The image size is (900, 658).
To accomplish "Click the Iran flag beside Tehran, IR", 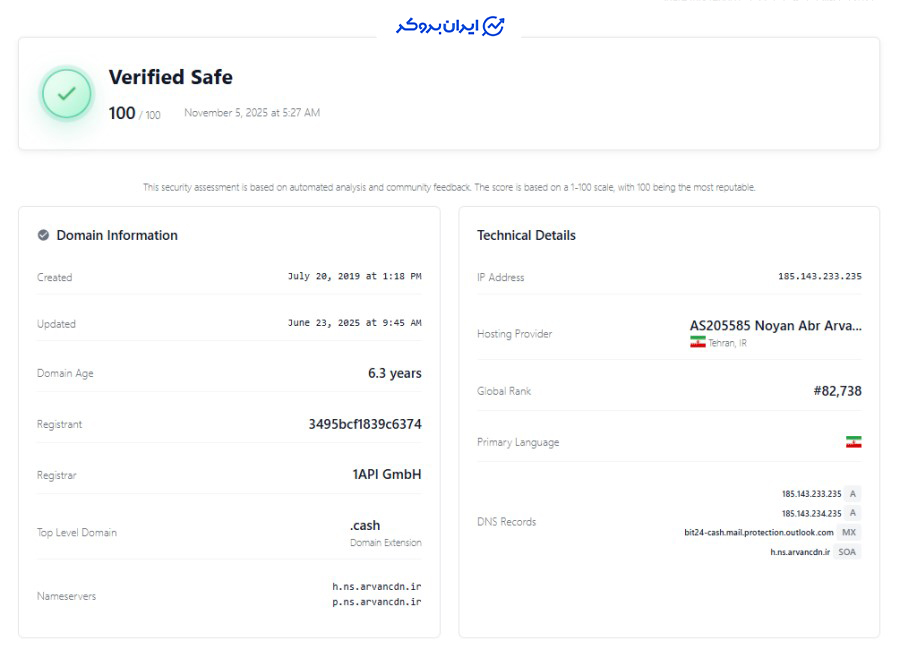I will [697, 342].
